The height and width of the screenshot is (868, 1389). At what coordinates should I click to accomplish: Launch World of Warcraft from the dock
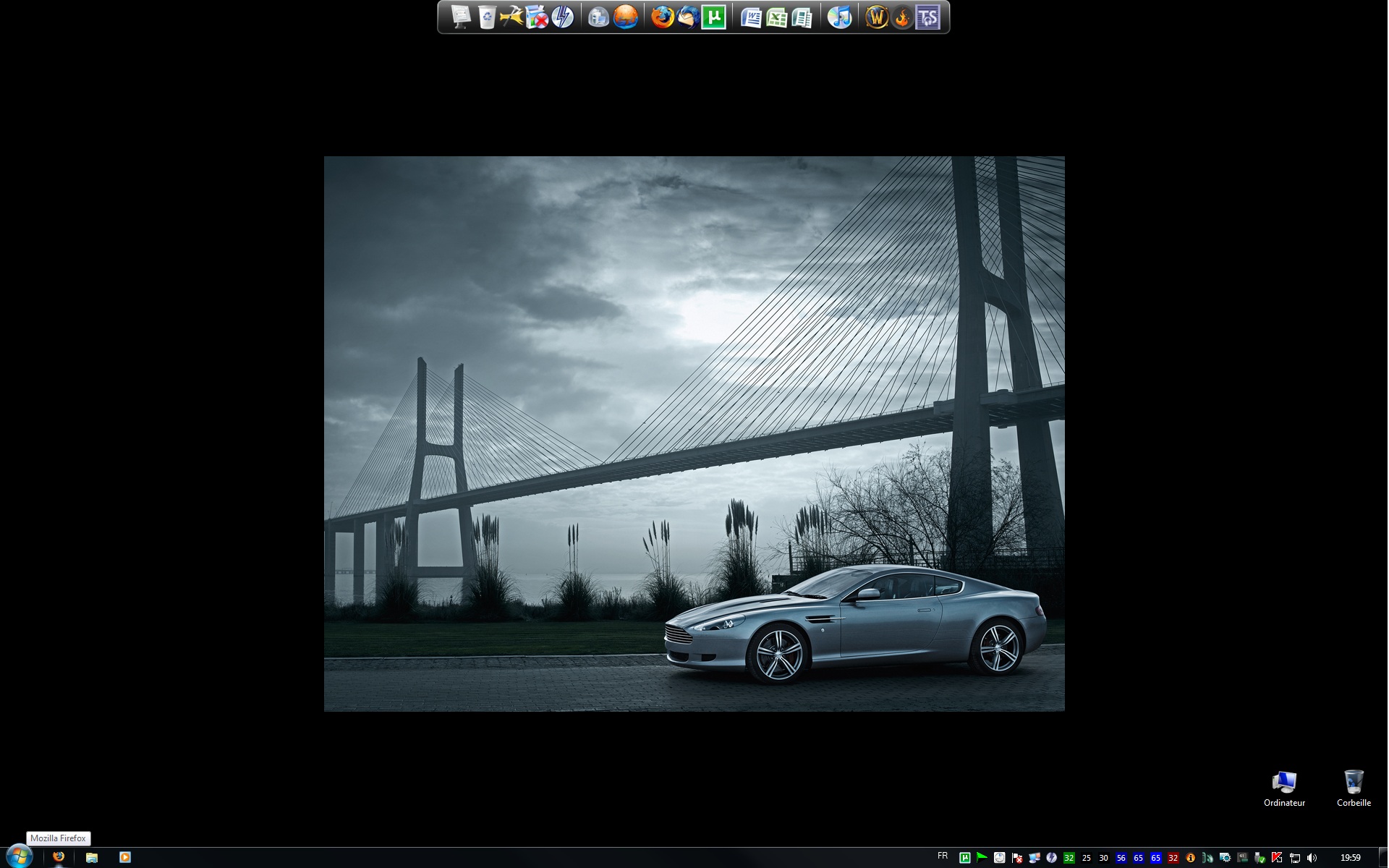click(876, 17)
